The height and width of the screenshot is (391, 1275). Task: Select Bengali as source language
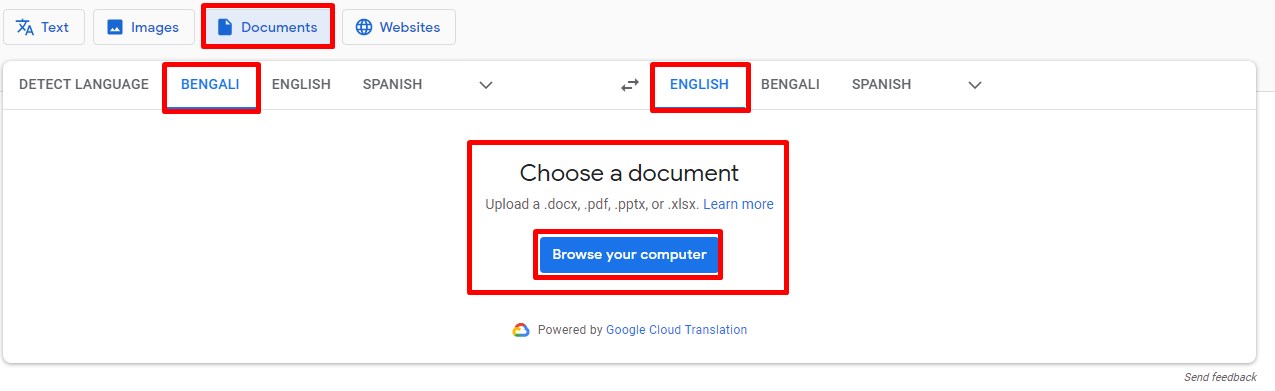pos(210,84)
